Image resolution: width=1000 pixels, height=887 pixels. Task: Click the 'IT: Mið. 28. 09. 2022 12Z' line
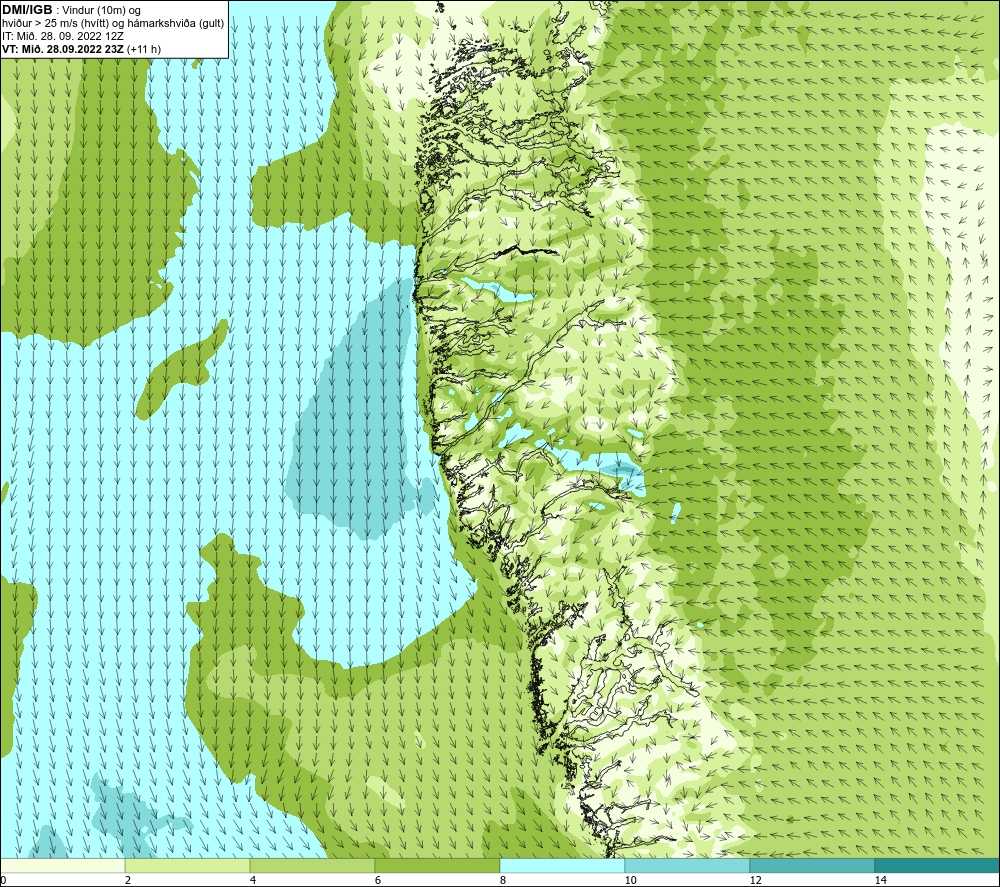click(x=62, y=36)
